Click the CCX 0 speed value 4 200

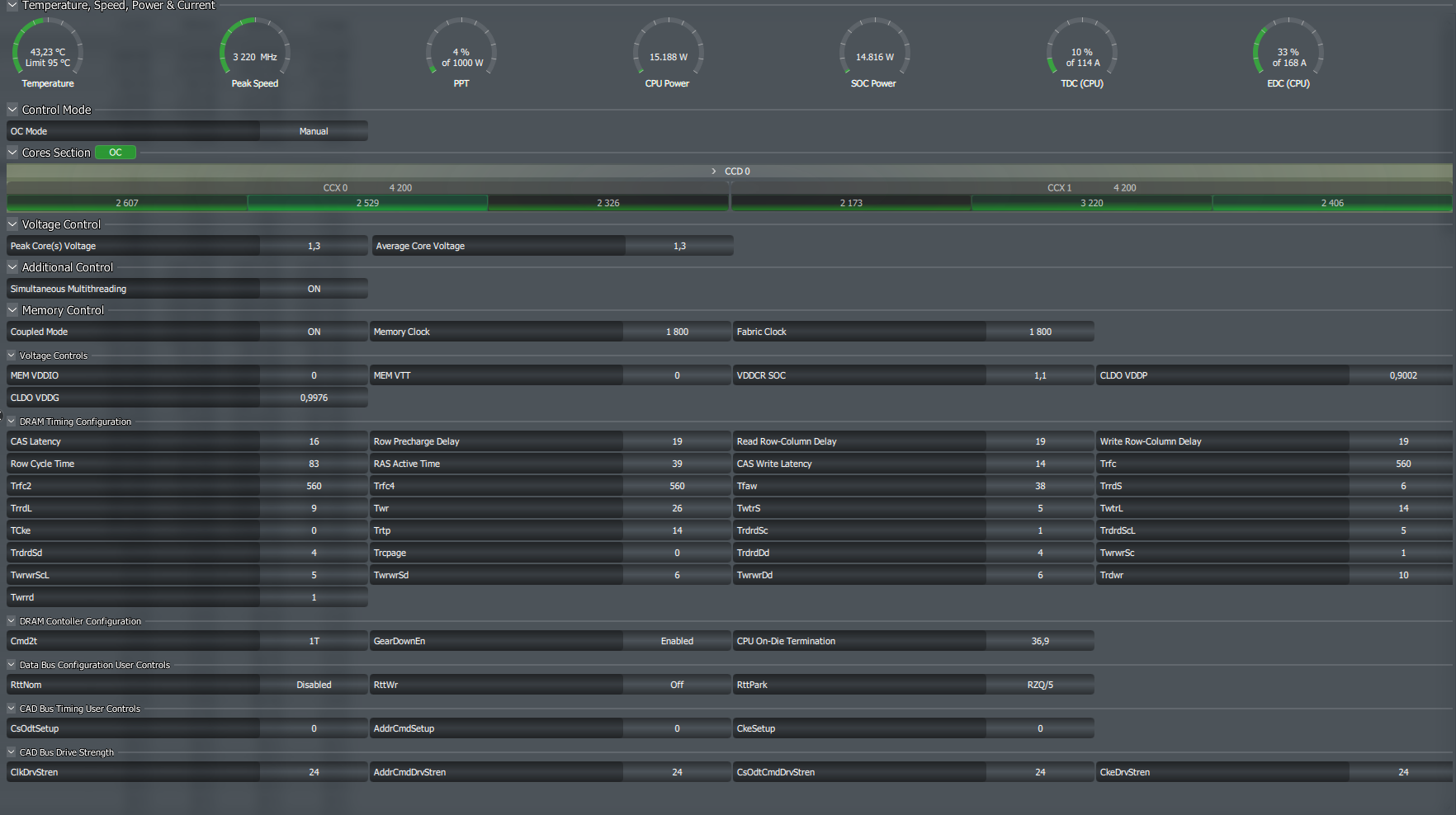point(400,188)
